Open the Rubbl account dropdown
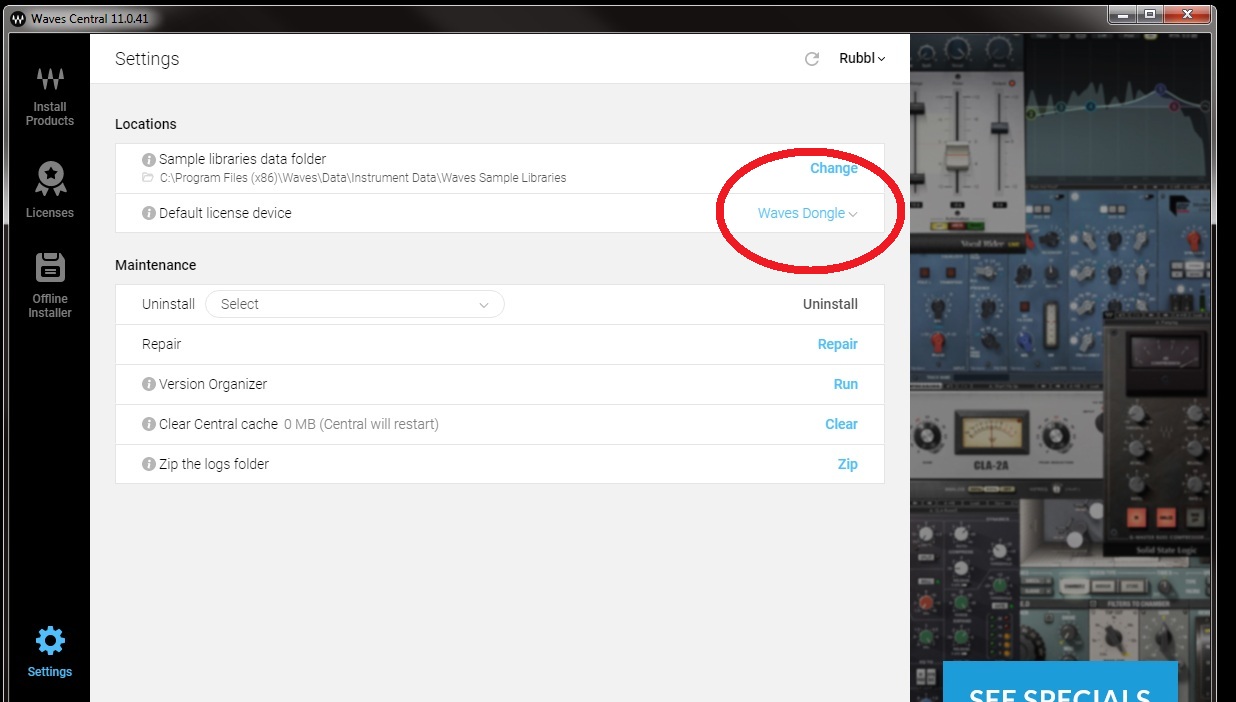 pyautogui.click(x=862, y=59)
